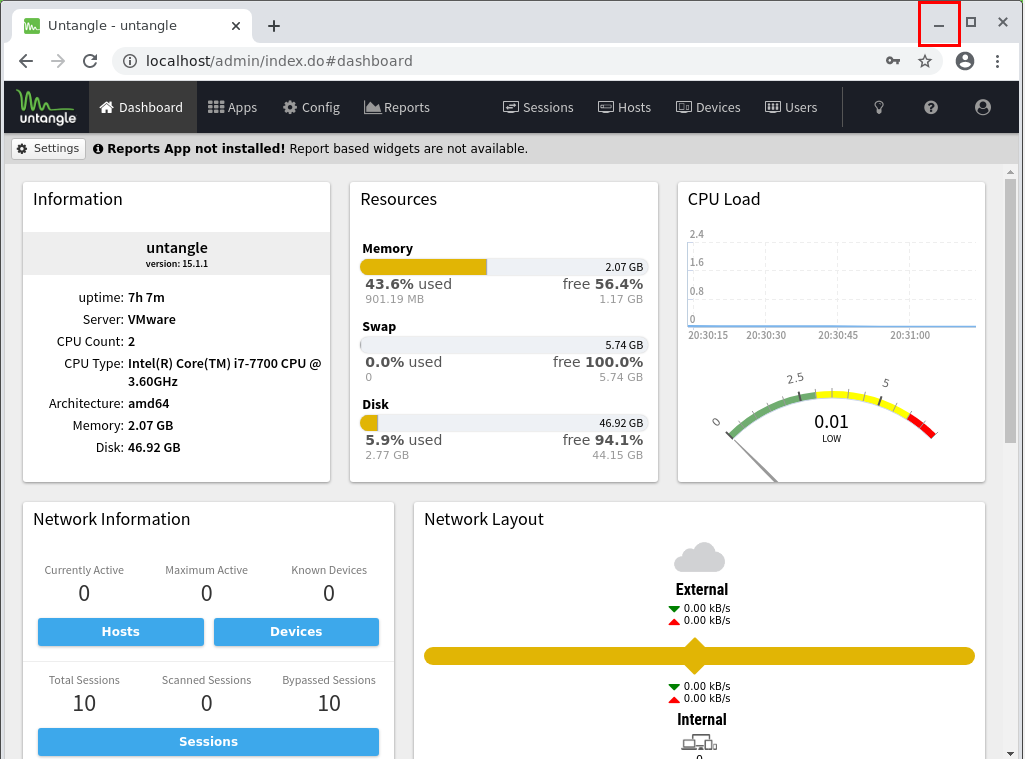Open the Config tab

tap(311, 106)
